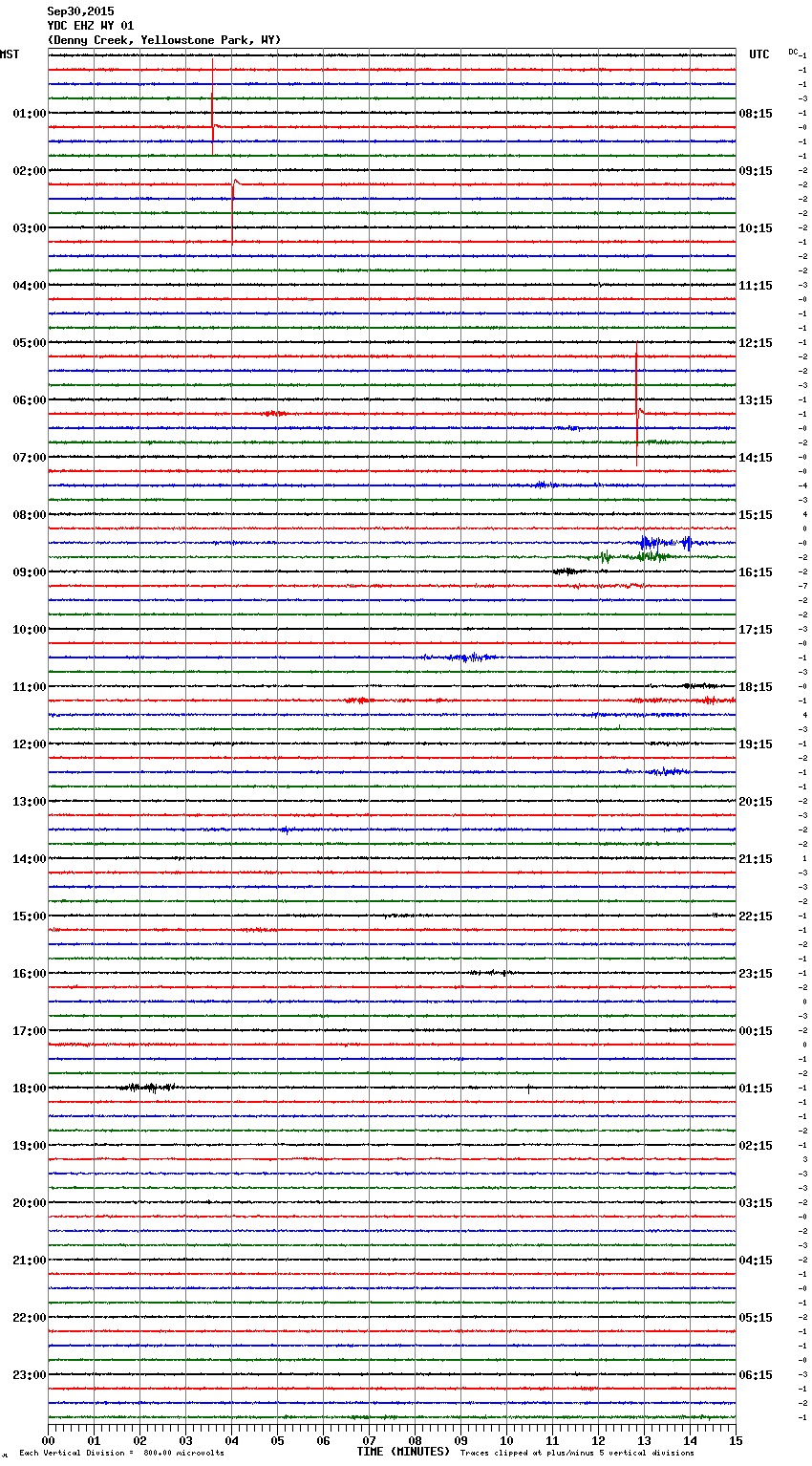Click the 20:15 UTC time label
The image size is (812, 1466).
[x=756, y=802]
